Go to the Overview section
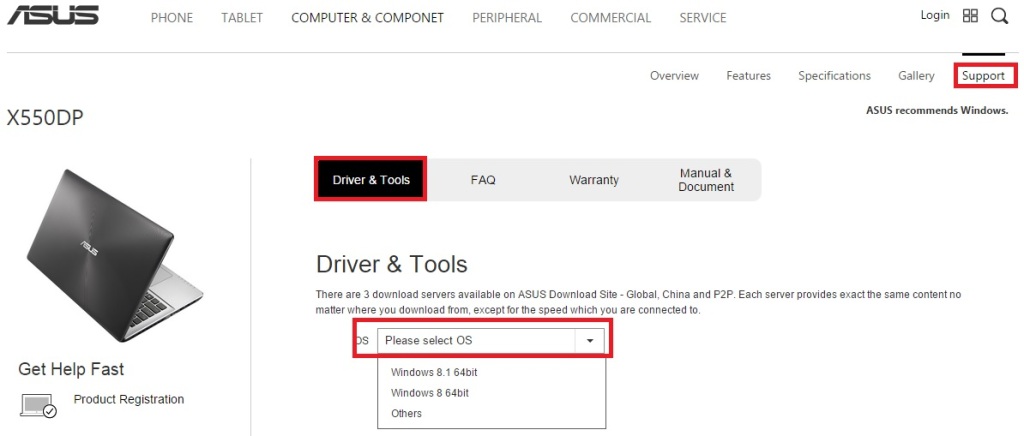This screenshot has height=436, width=1024. coord(674,76)
